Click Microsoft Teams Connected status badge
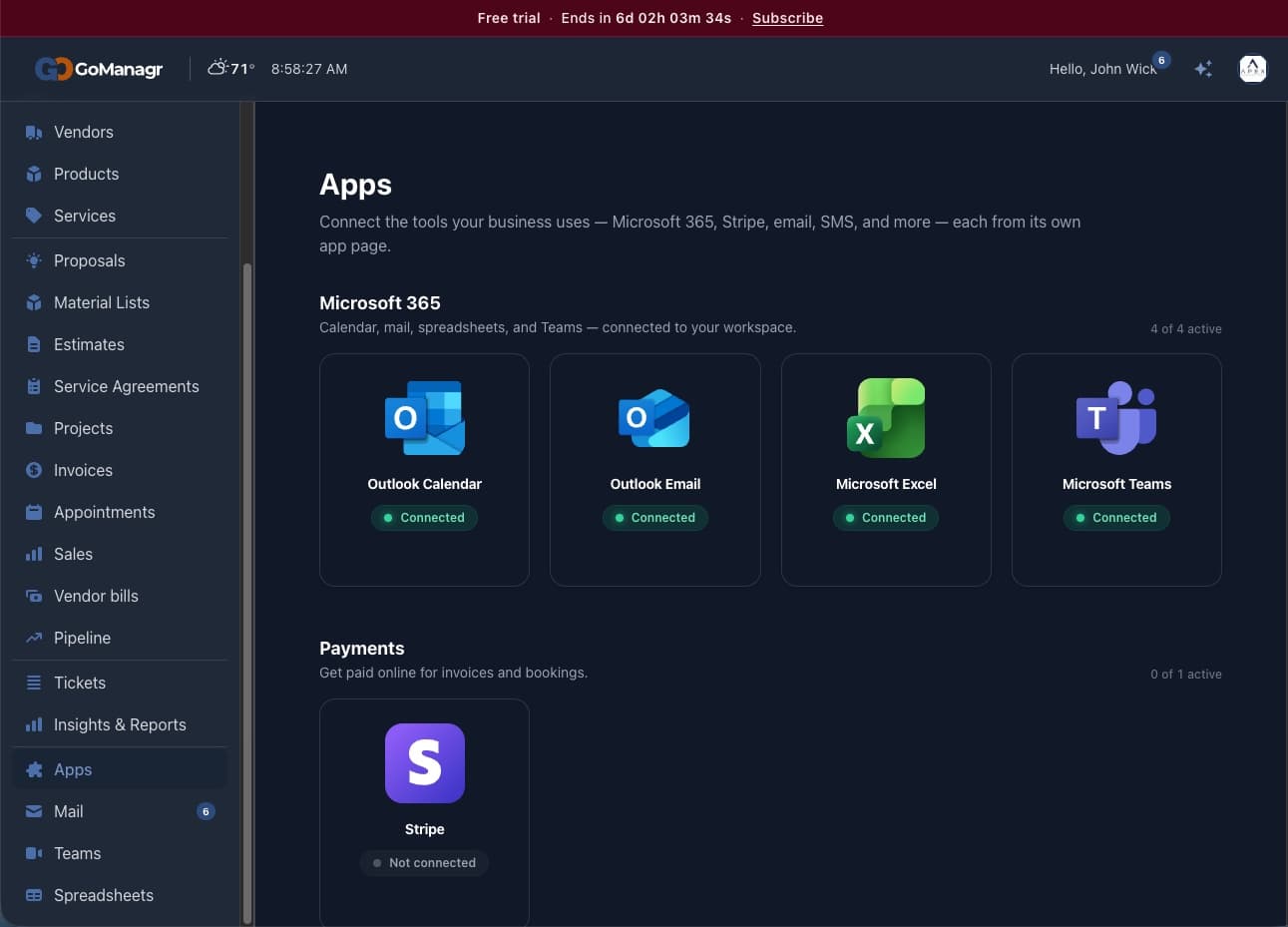Viewport: 1288px width, 927px height. coord(1116,518)
